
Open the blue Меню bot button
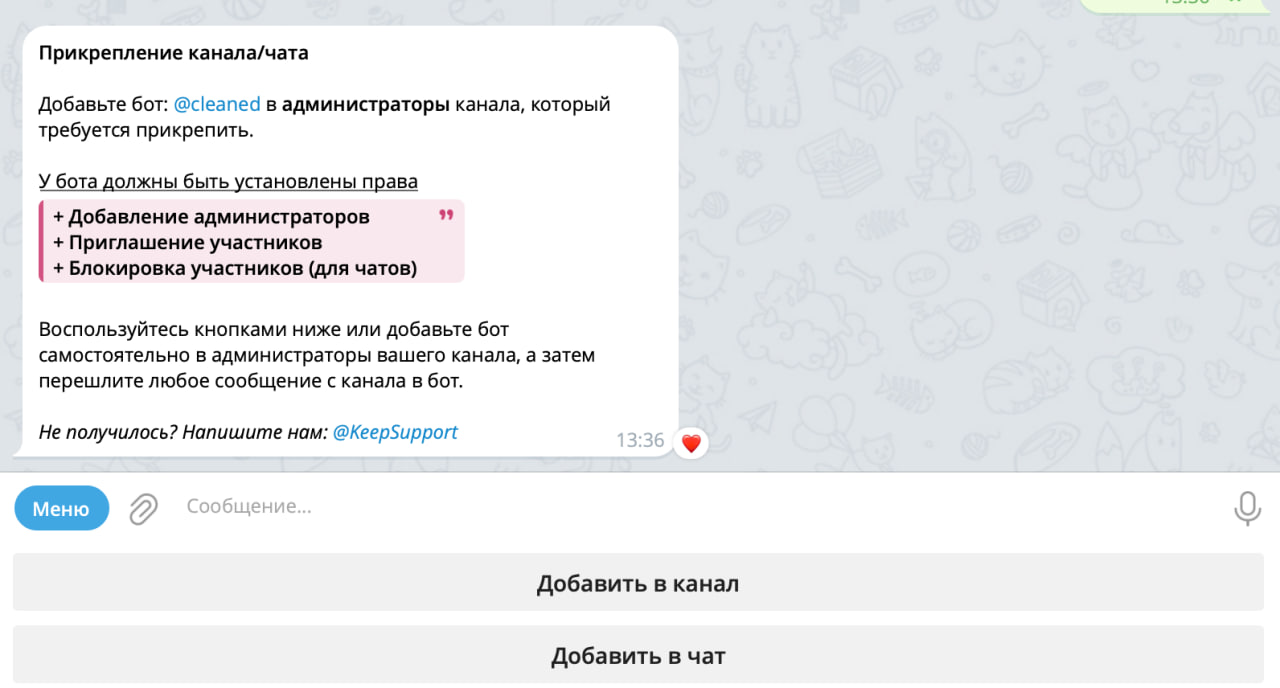[x=61, y=508]
